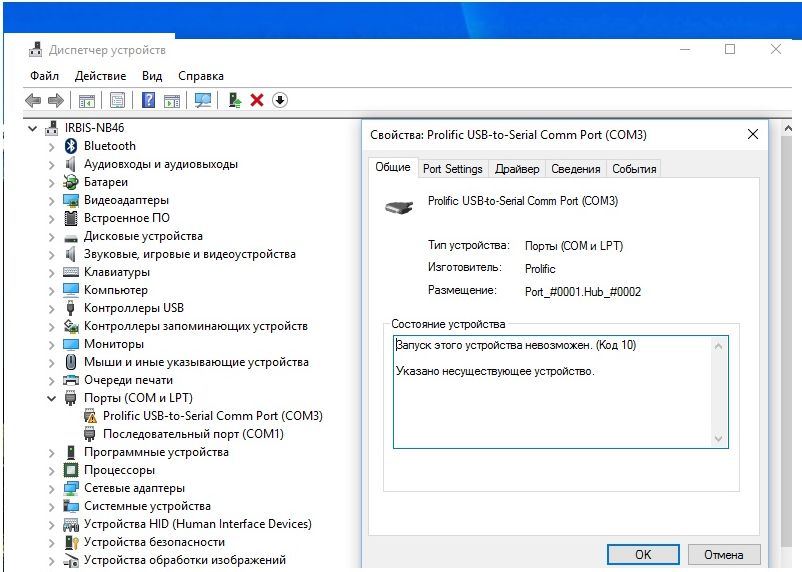Click the Forward arrow toolbar icon
Image resolution: width=802 pixels, height=572 pixels.
(x=56, y=100)
